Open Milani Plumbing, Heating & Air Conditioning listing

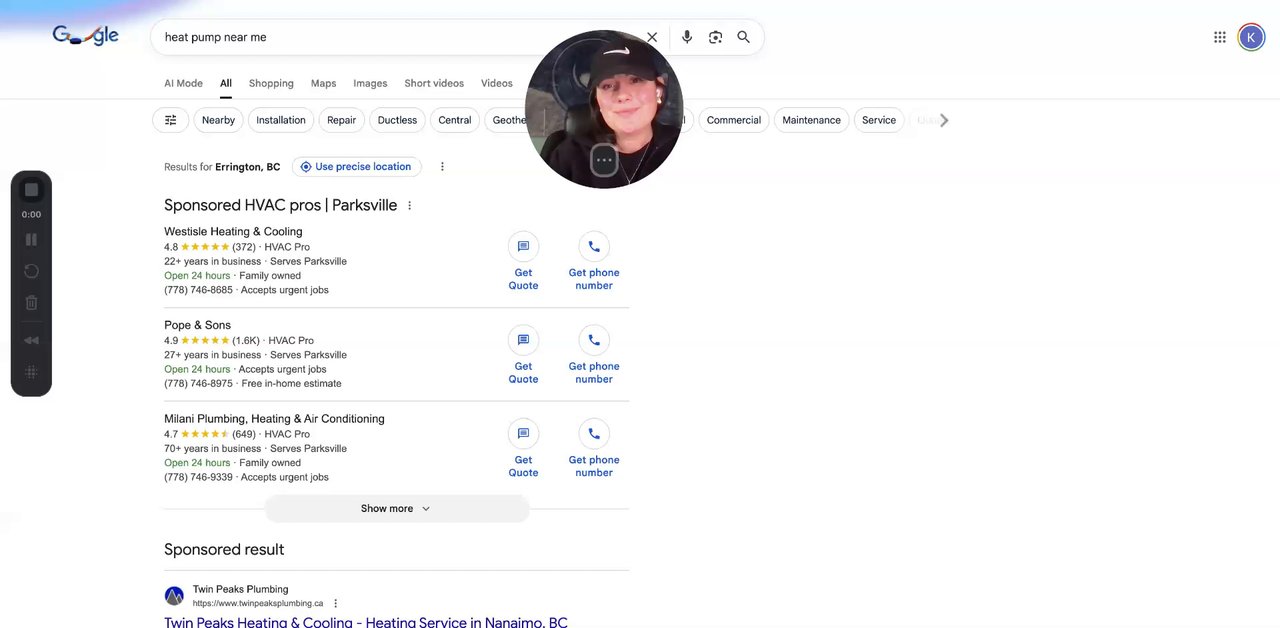click(274, 419)
